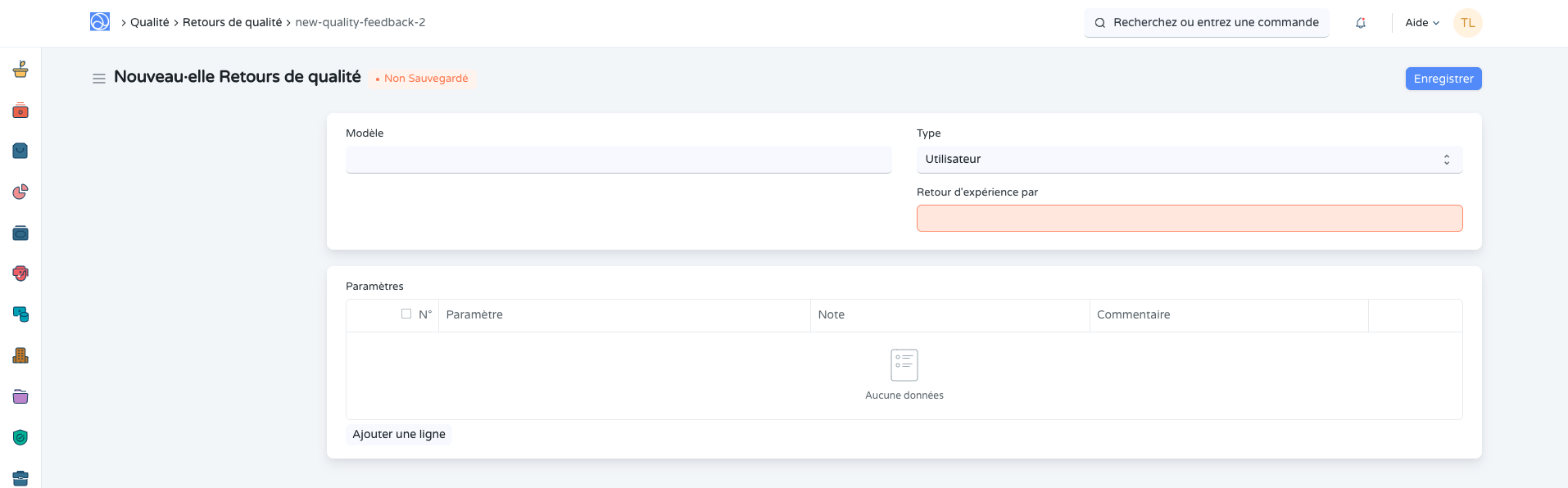
Task: Navigate to Retours de qualité breadcrumb
Action: point(232,22)
